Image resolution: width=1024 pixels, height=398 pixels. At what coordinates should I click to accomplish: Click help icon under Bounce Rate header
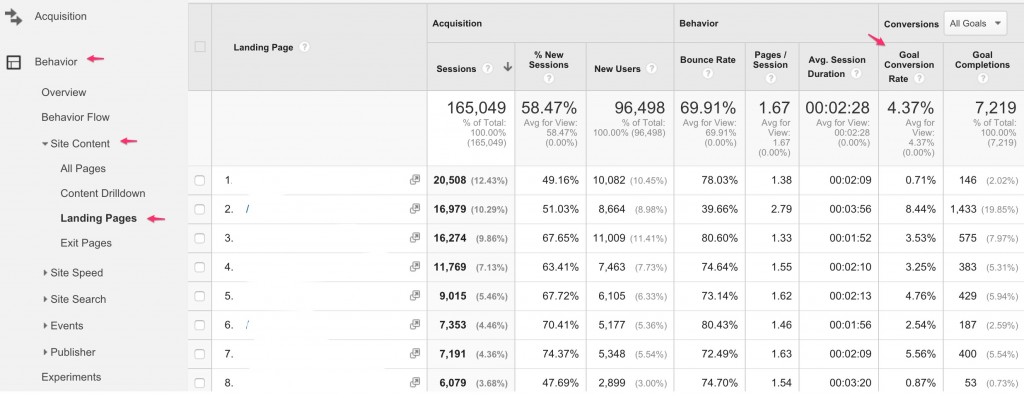[x=707, y=74]
